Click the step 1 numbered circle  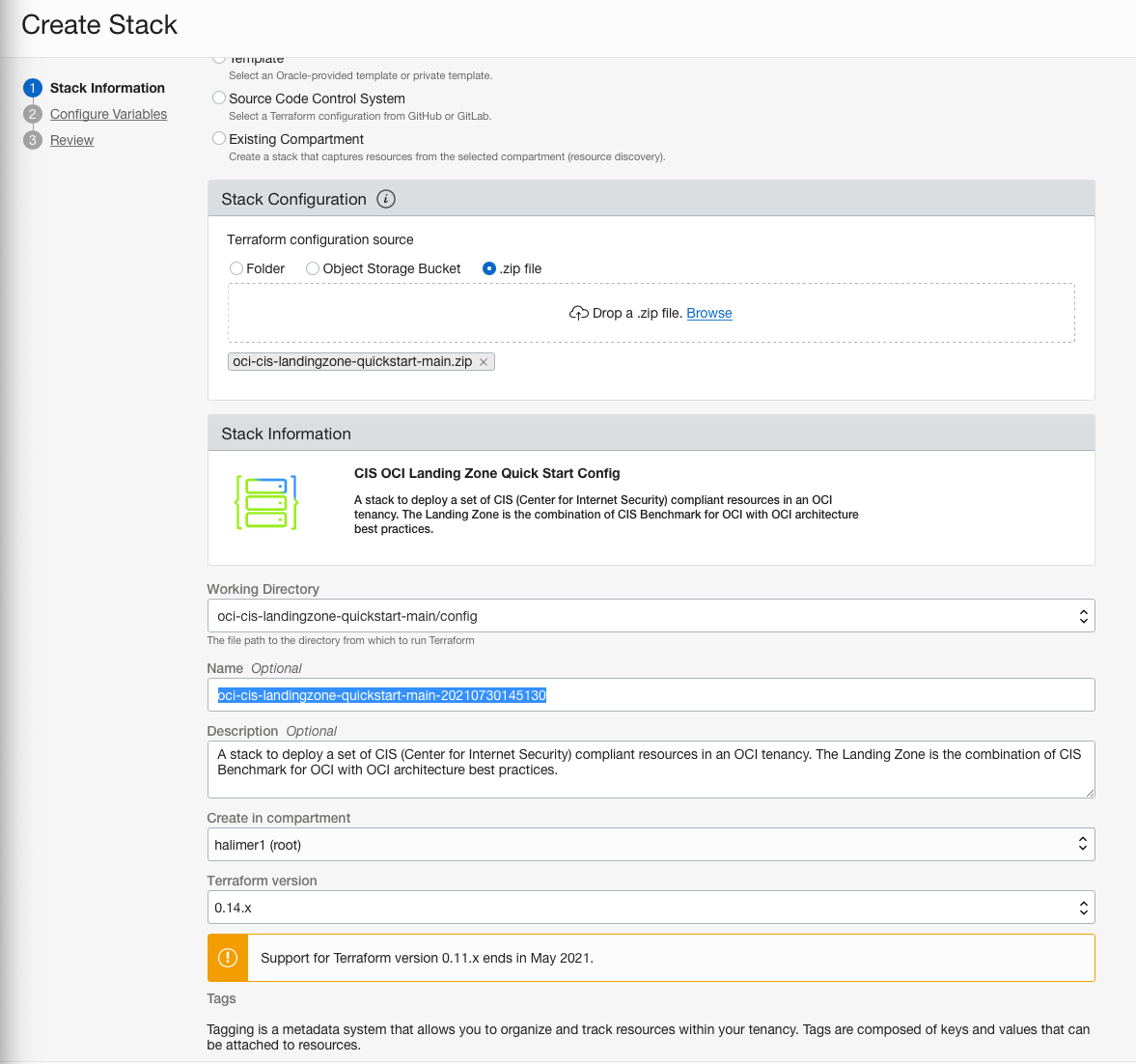coord(32,88)
